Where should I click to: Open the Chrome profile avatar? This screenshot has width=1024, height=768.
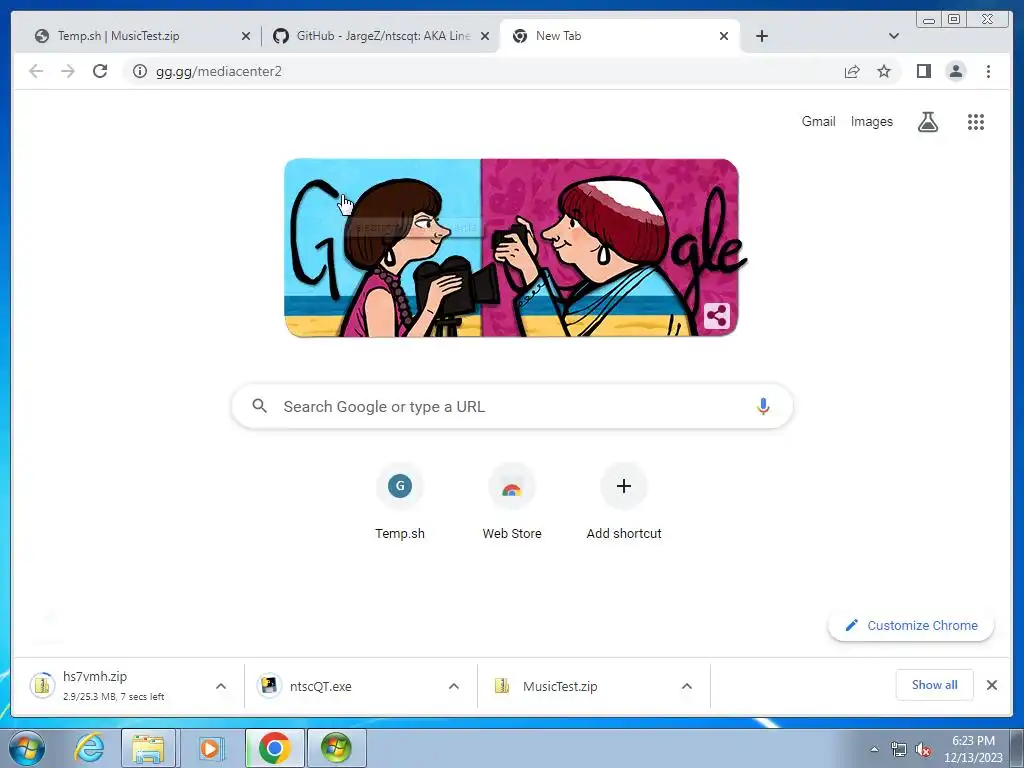(x=955, y=71)
